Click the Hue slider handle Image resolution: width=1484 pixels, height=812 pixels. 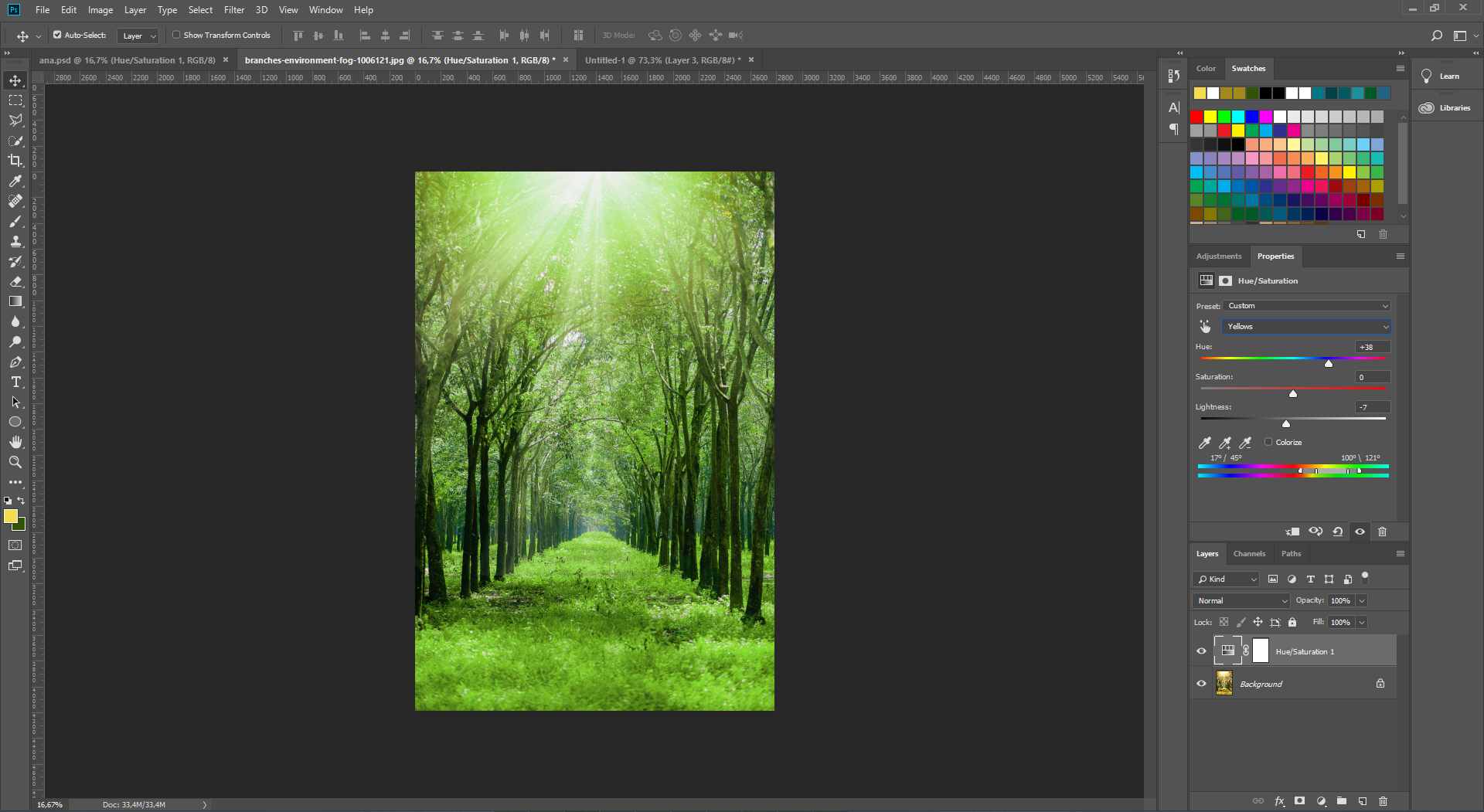(x=1329, y=363)
